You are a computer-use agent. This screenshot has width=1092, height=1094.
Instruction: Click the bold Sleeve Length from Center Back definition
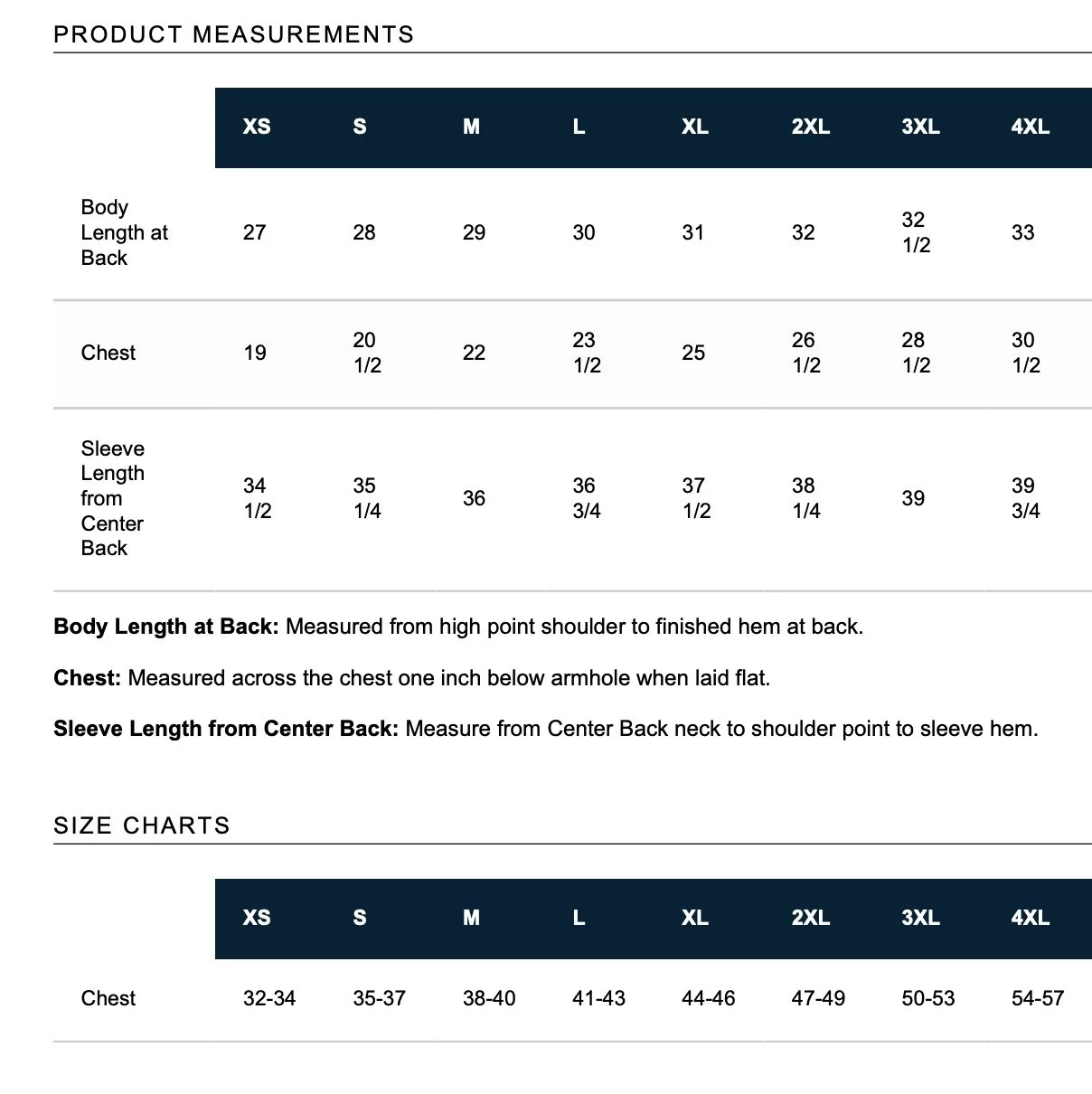pos(226,729)
